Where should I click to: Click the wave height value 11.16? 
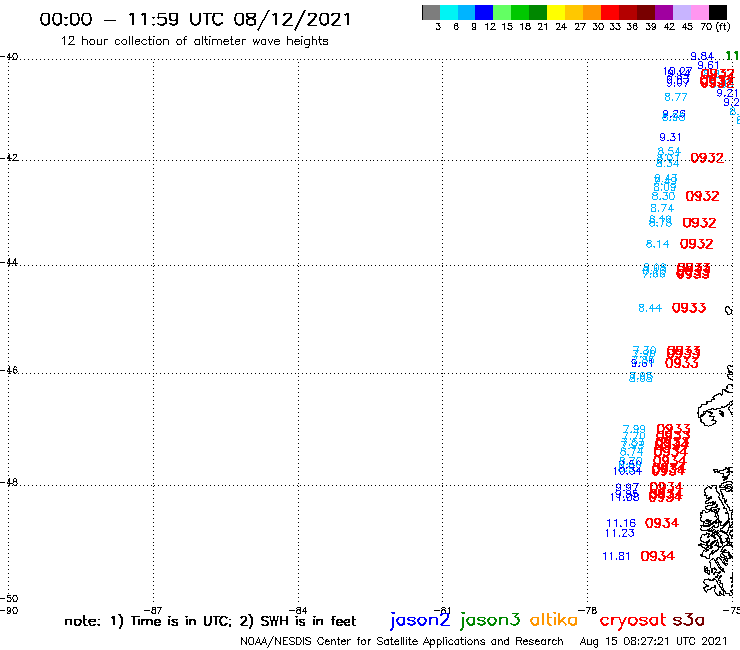[621, 523]
